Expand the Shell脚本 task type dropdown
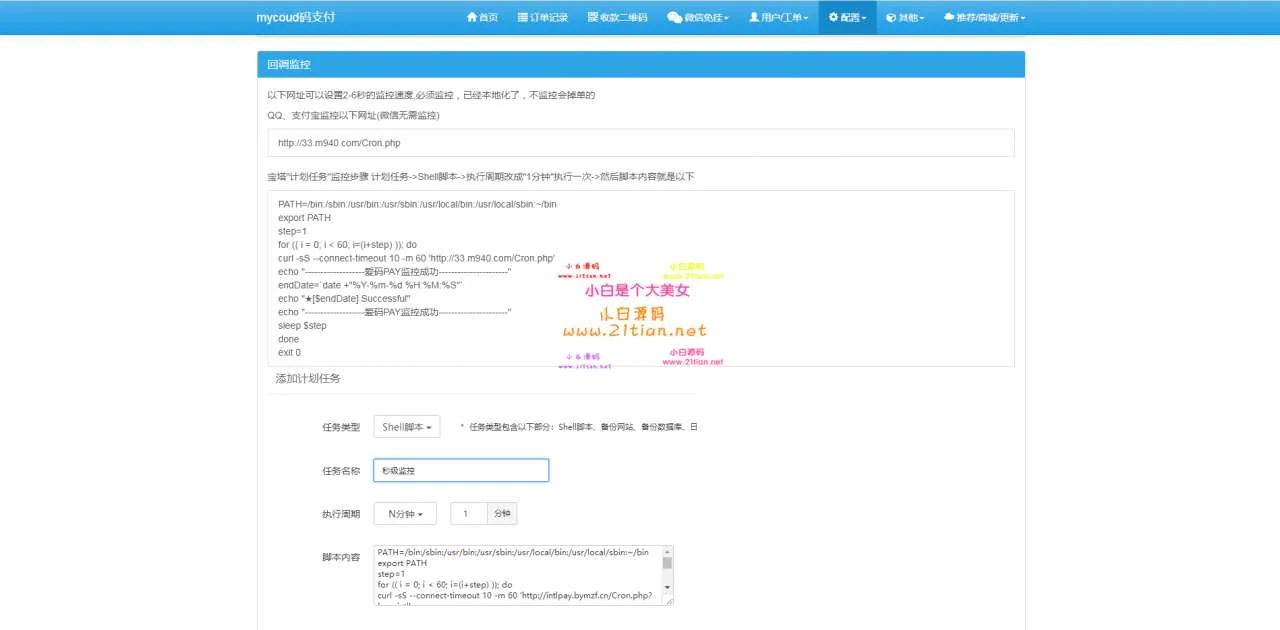The image size is (1280, 630). tap(406, 427)
